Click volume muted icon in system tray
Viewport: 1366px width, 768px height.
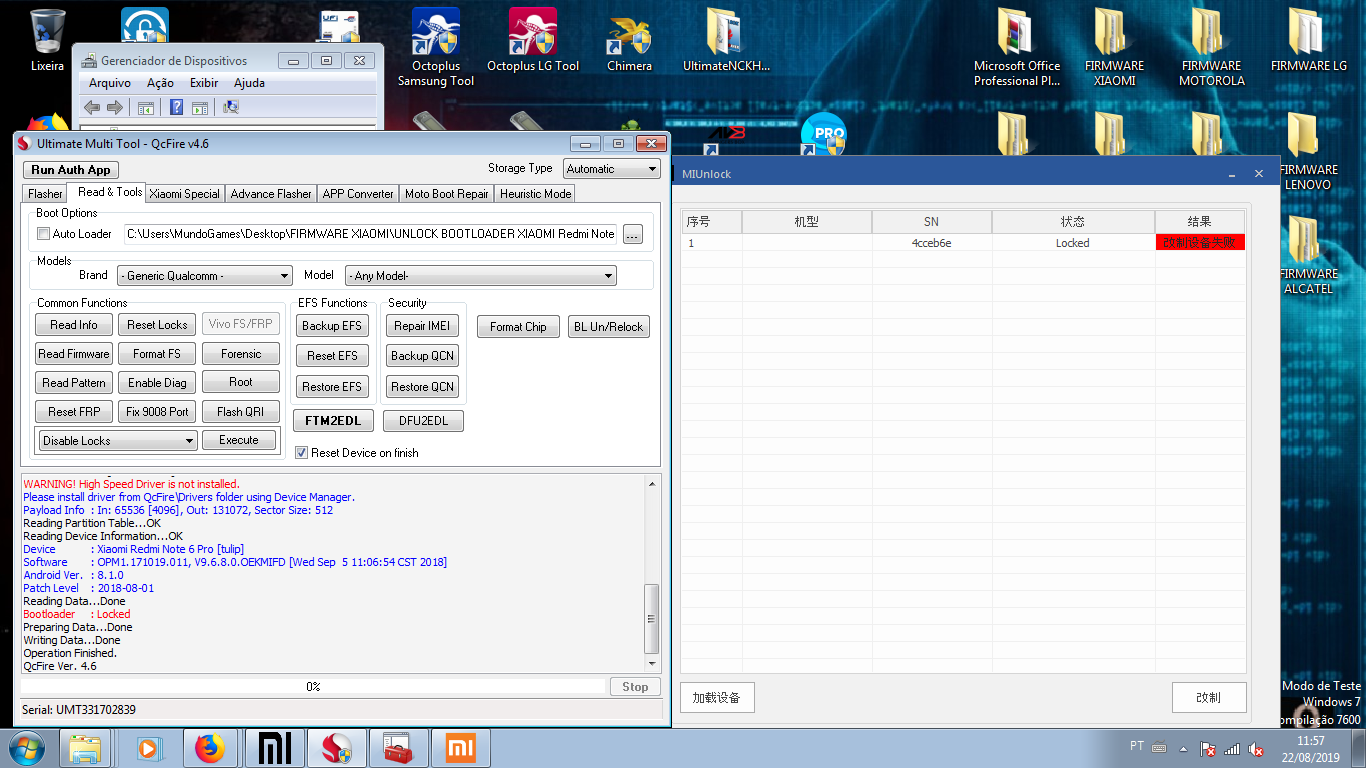tap(1255, 748)
